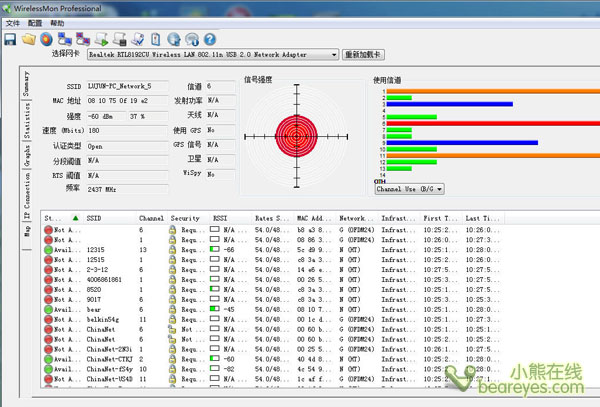
Task: Click the green status circle for SSID bear
Action: coord(48,309)
